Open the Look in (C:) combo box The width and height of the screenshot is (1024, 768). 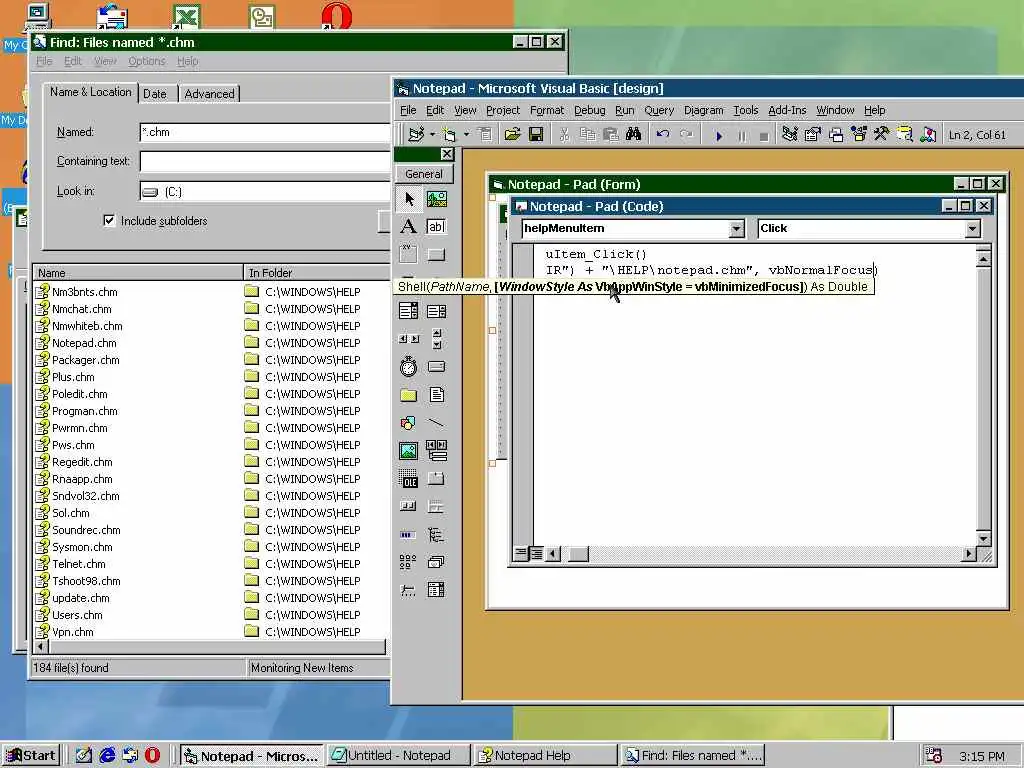pos(265,191)
